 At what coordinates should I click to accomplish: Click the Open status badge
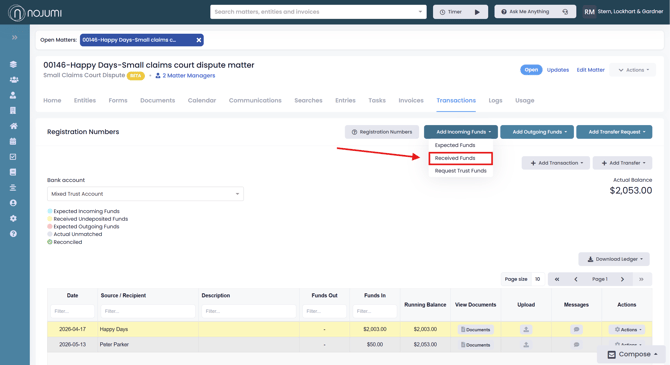coord(531,70)
